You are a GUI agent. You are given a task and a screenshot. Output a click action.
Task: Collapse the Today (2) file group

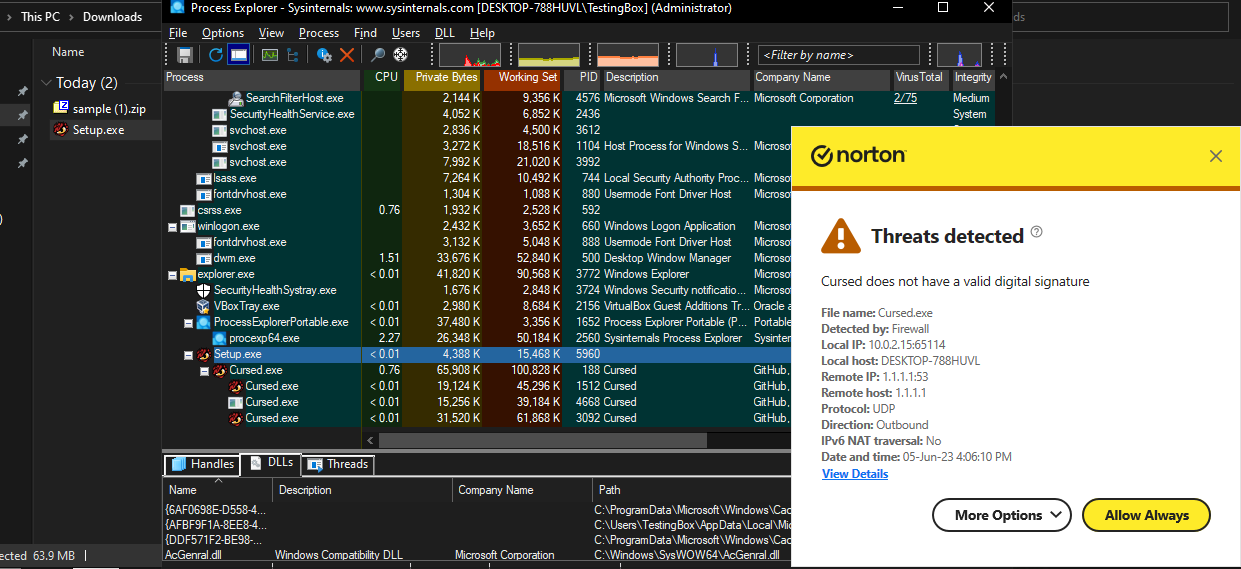coord(45,83)
